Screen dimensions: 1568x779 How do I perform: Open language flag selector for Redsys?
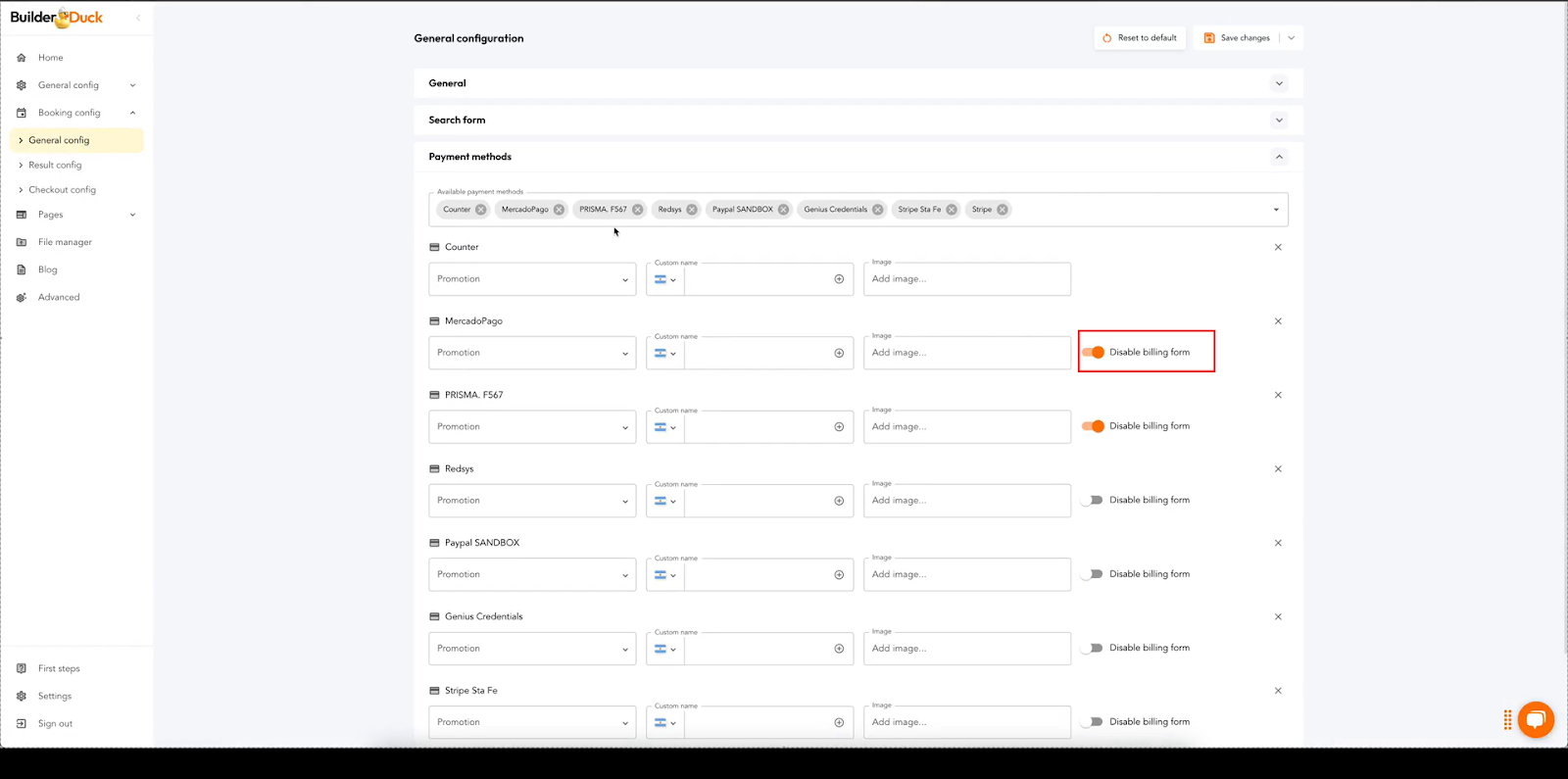click(665, 501)
